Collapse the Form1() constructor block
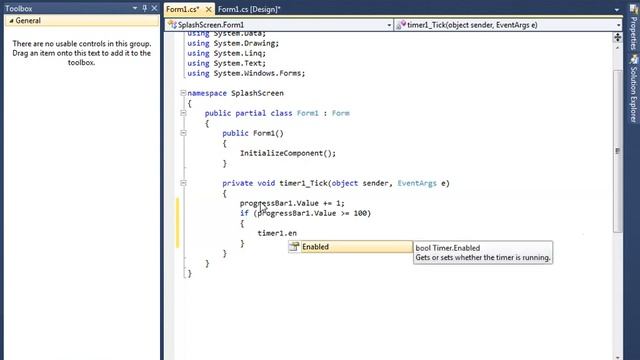The height and width of the screenshot is (360, 640). point(183,133)
